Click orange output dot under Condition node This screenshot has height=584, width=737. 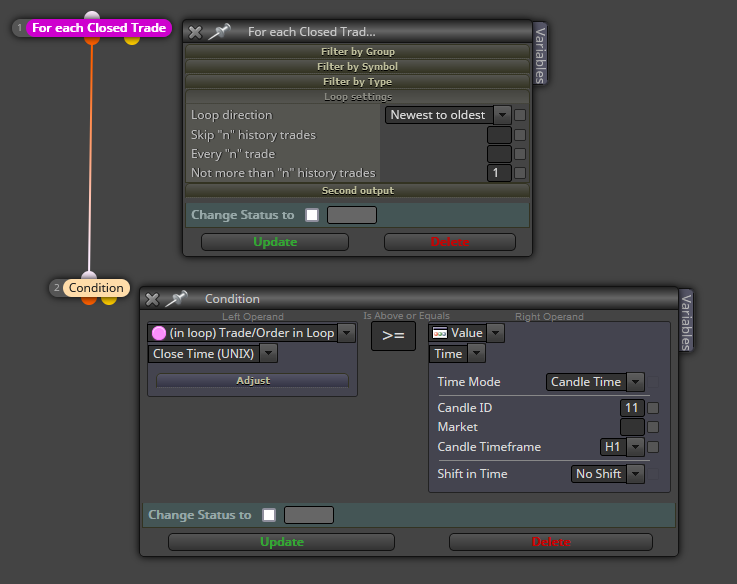[x=89, y=300]
